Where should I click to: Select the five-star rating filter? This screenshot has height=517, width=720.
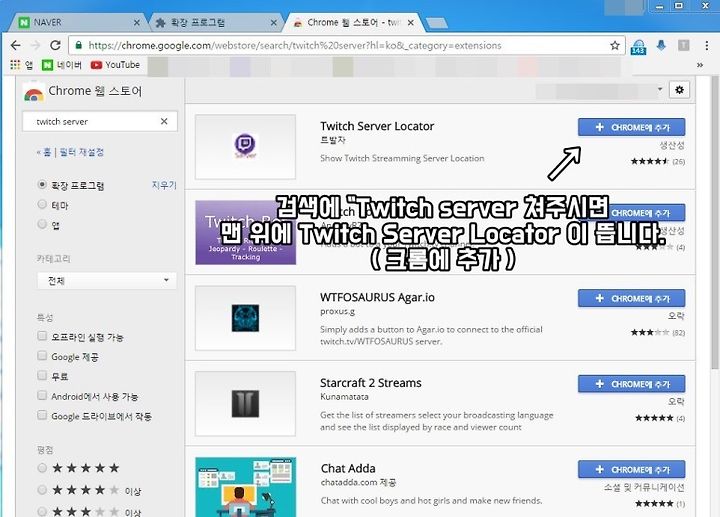pos(42,468)
